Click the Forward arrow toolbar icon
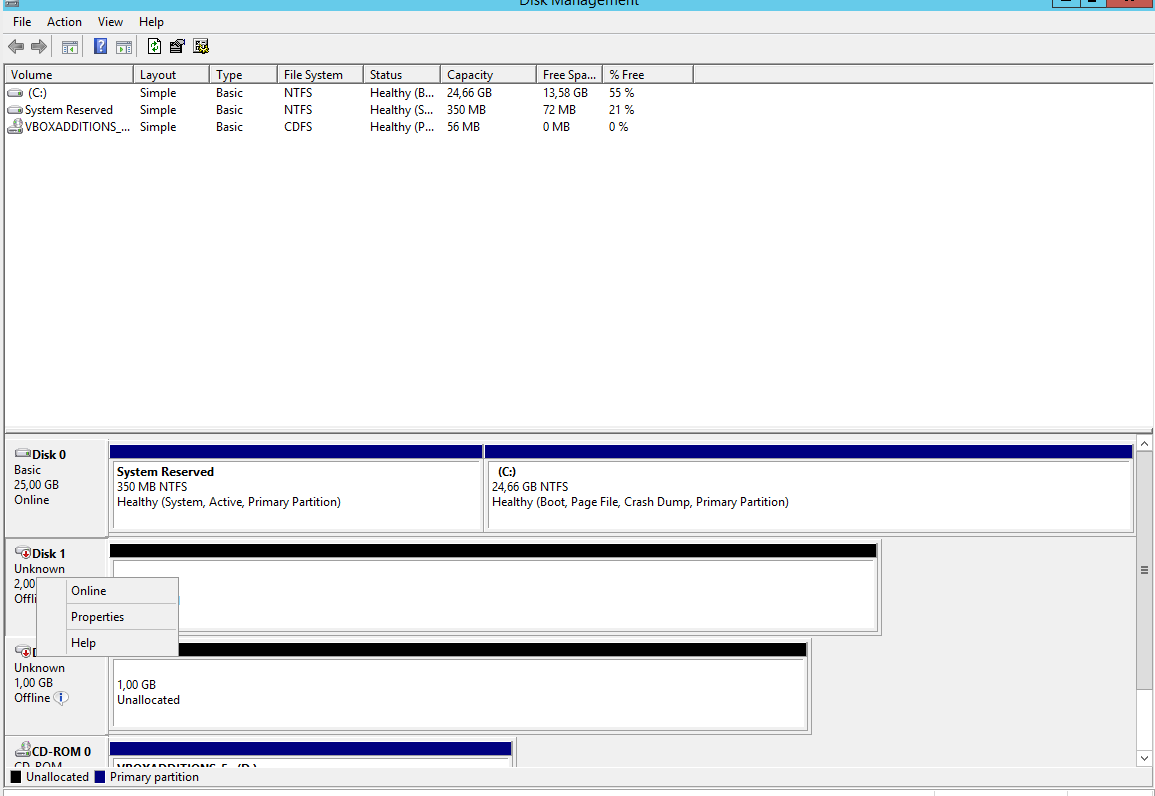 pos(39,46)
